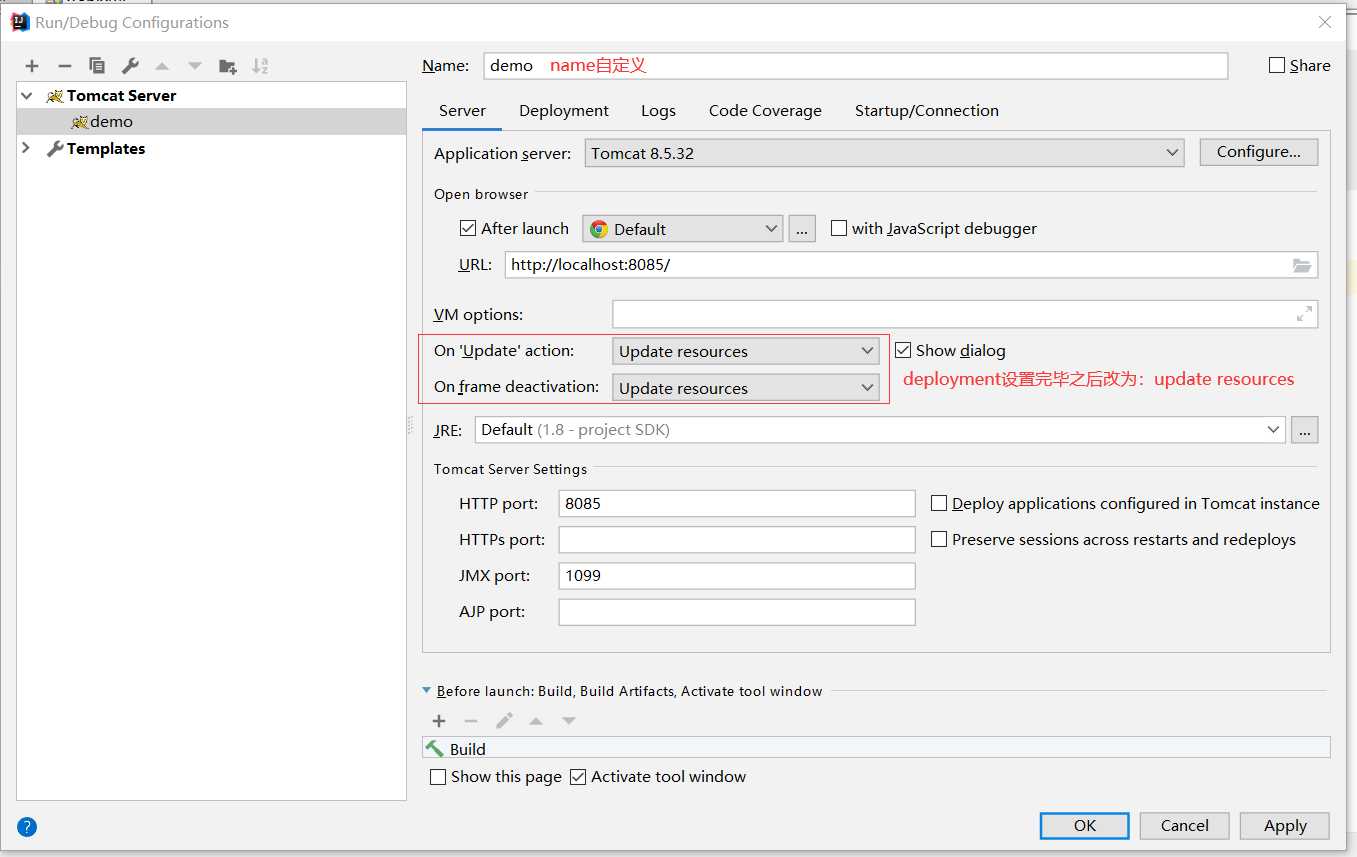Check the Show this page option

[x=438, y=776]
